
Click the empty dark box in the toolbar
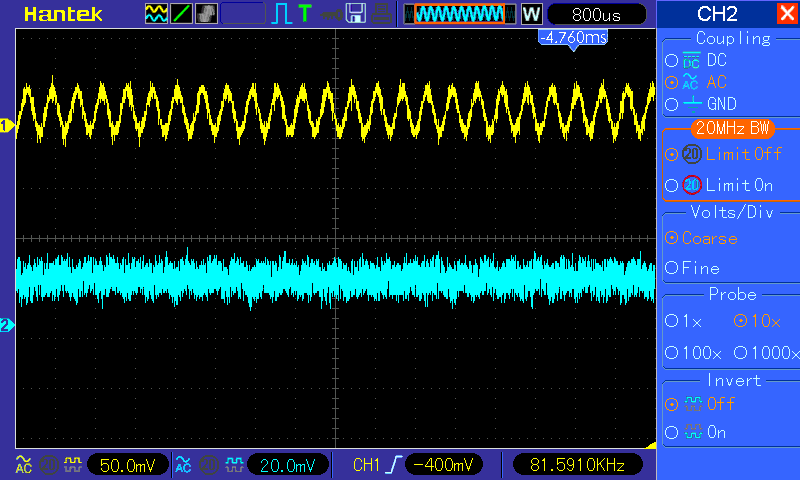coord(243,14)
